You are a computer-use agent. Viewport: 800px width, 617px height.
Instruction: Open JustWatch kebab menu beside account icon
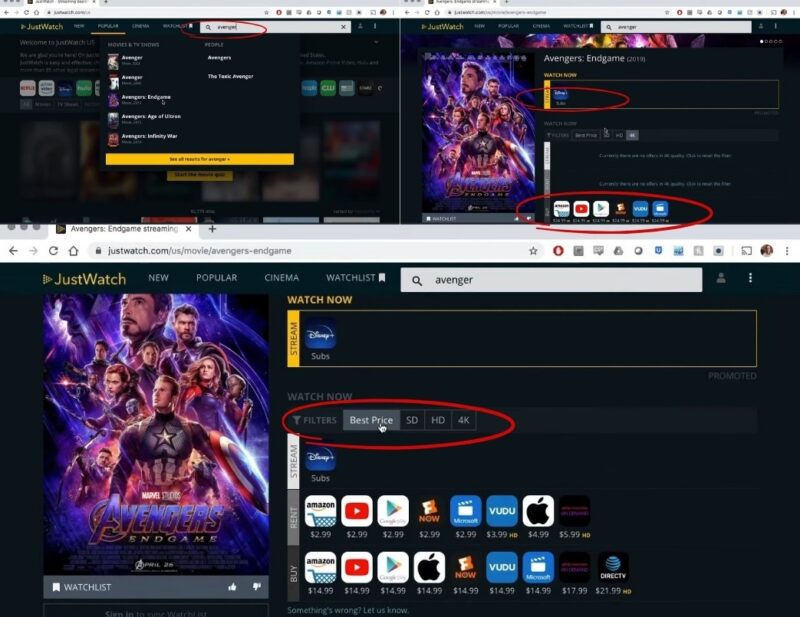750,278
